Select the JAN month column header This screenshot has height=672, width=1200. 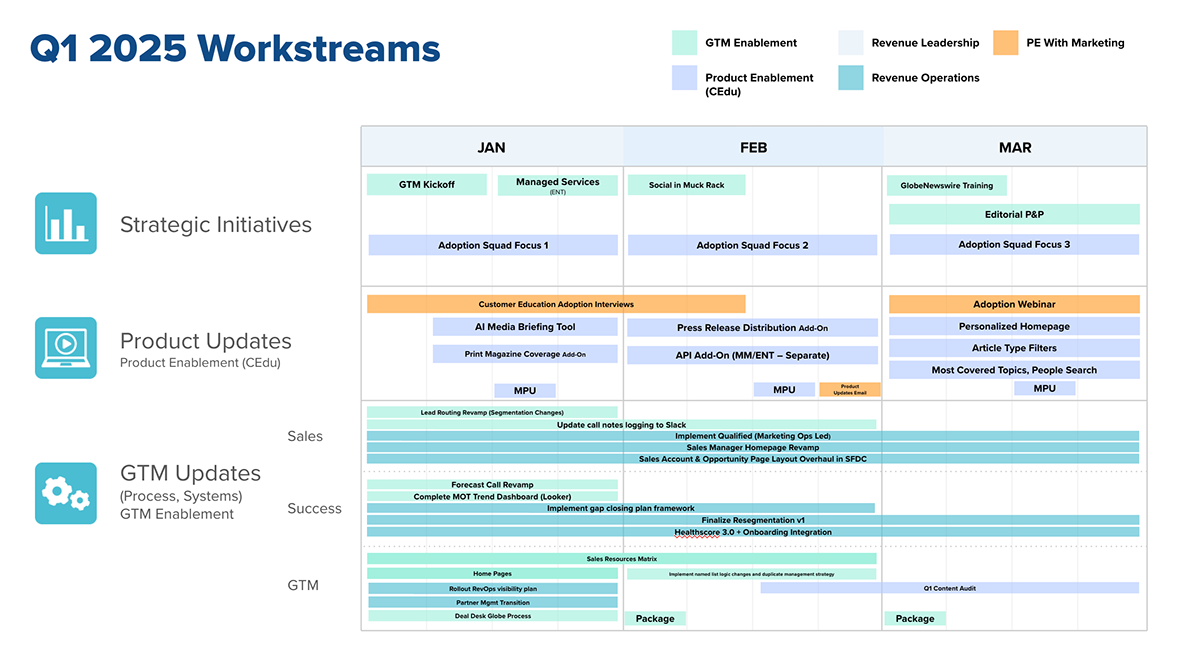[x=491, y=147]
